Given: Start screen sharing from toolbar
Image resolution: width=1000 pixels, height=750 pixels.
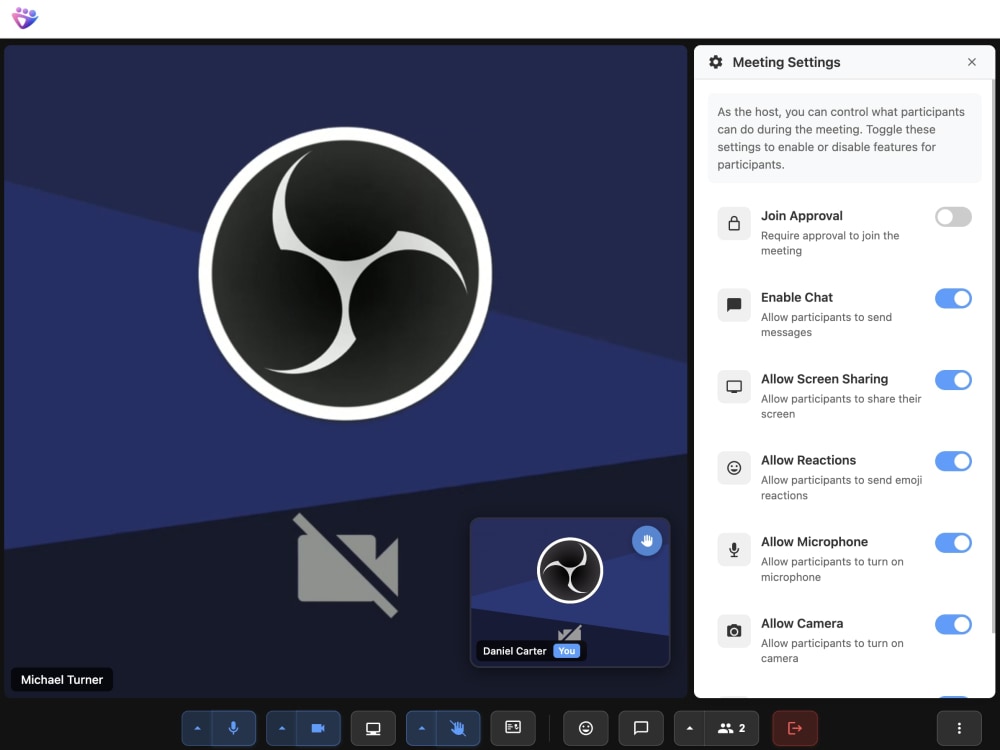Looking at the screenshot, I should tap(373, 728).
